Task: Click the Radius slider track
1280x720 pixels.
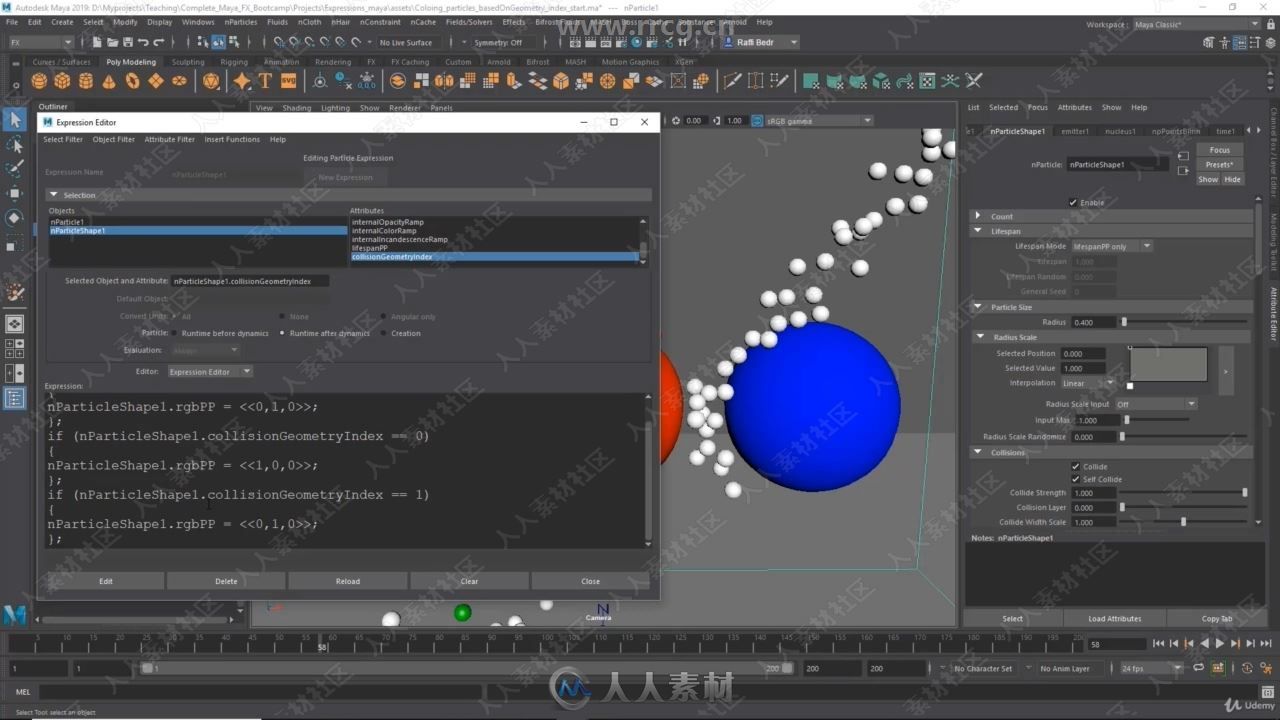Action: click(1184, 322)
